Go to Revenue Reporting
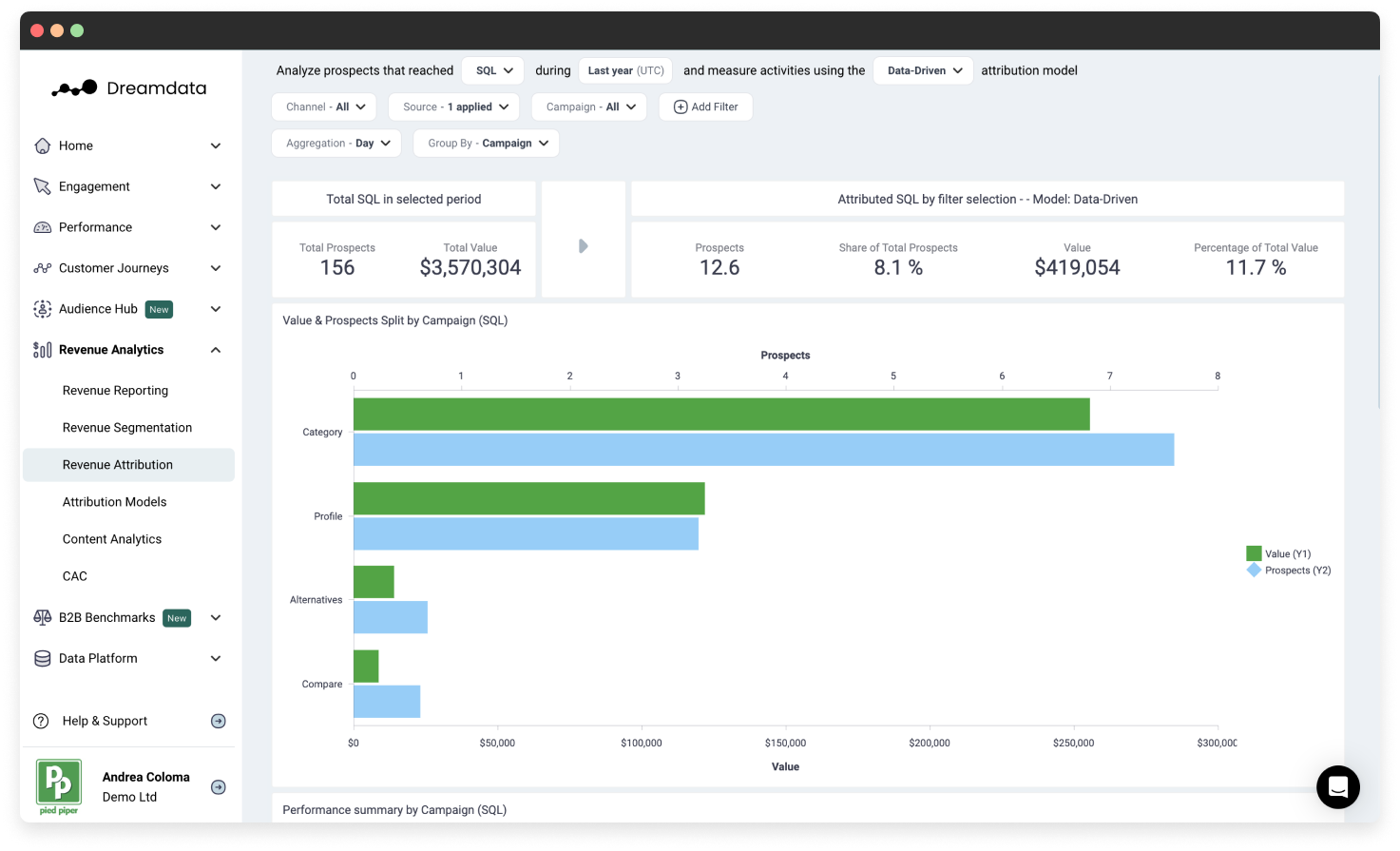1400x851 pixels. (115, 391)
